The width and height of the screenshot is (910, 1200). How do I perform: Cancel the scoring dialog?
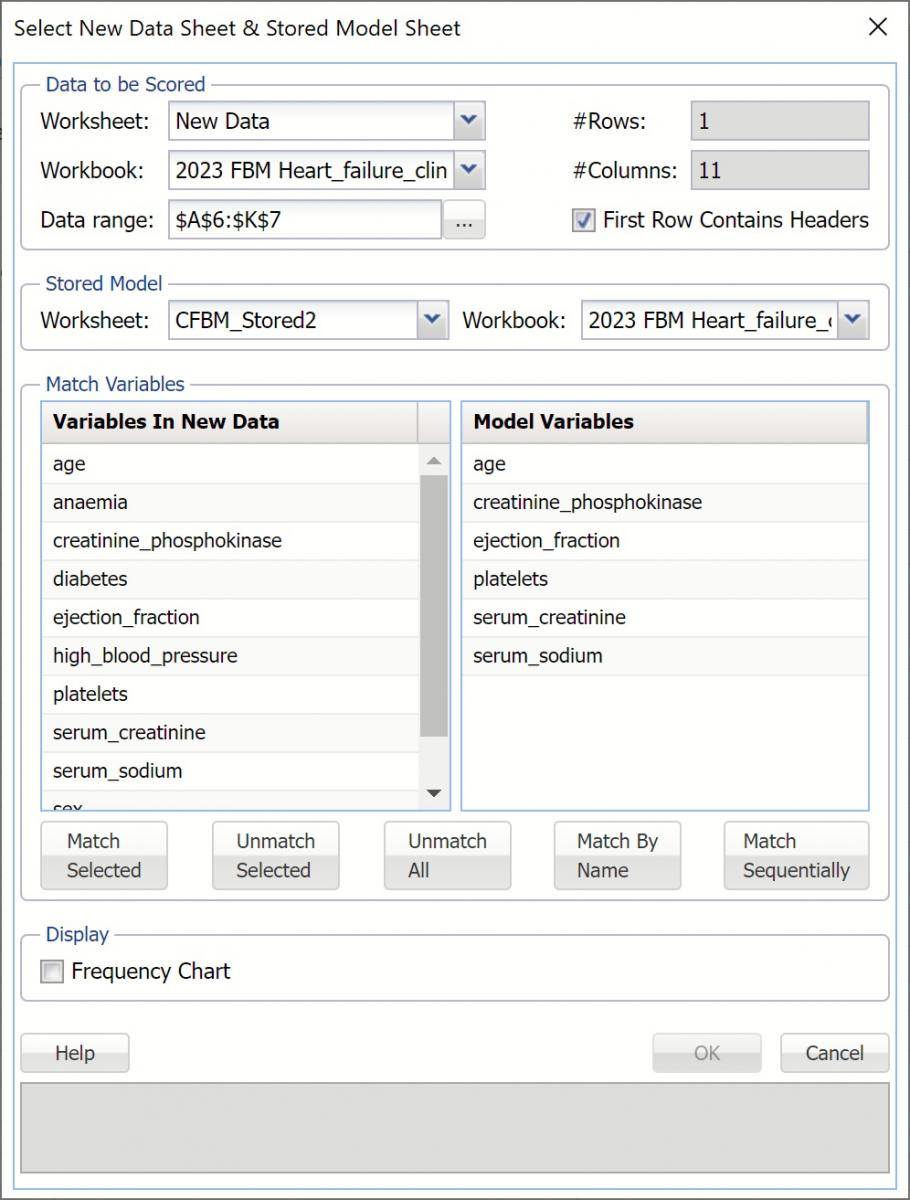(834, 1052)
